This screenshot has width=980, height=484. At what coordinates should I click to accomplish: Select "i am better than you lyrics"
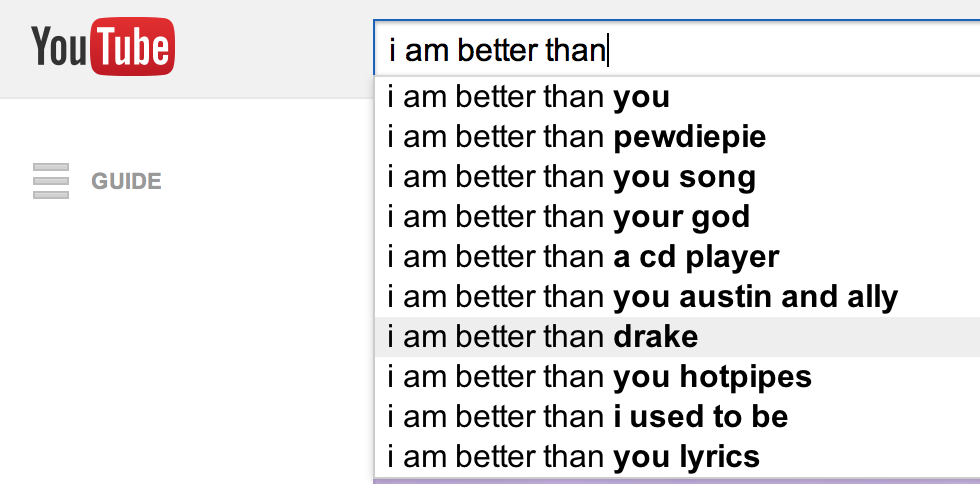pyautogui.click(x=574, y=457)
